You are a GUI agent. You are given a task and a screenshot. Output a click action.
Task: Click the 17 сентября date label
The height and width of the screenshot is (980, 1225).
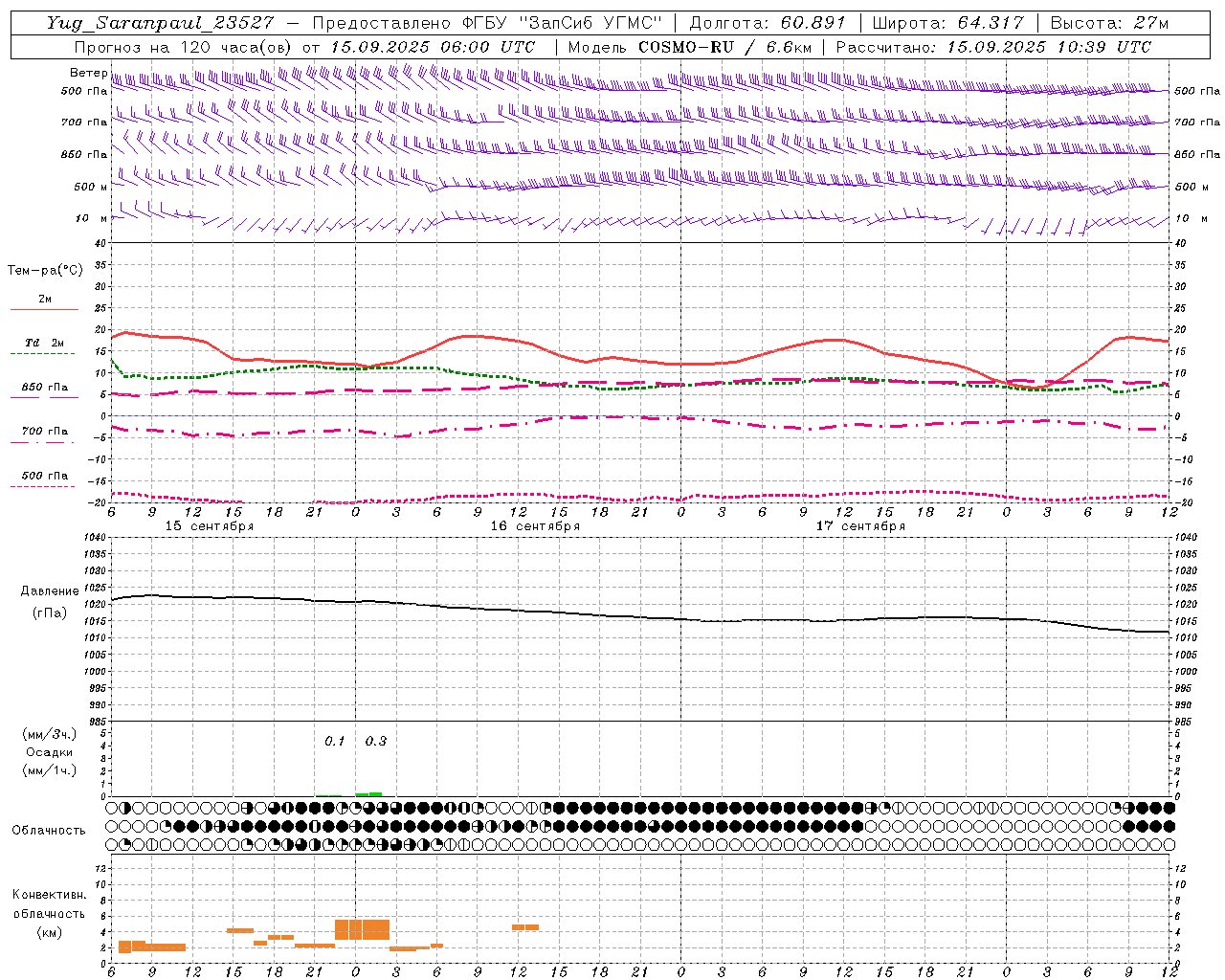point(860,526)
